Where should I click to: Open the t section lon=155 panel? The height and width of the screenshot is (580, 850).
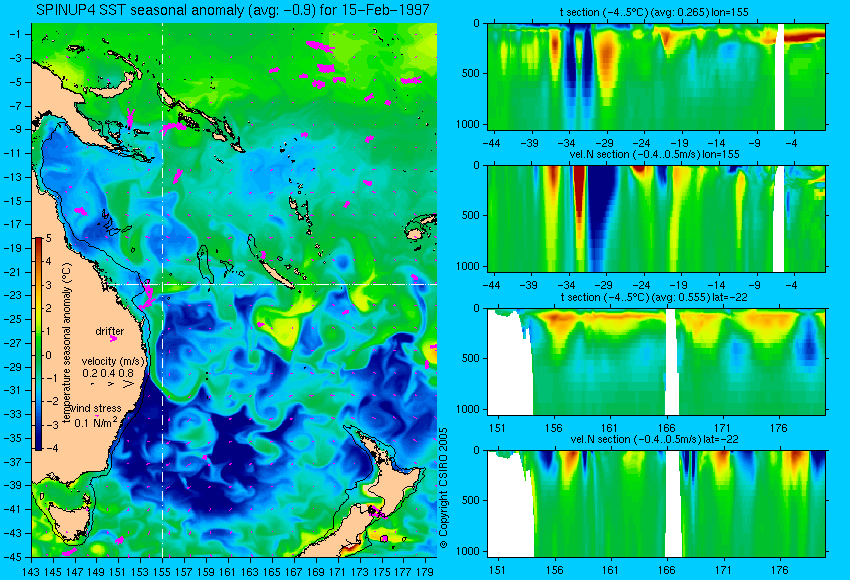click(656, 76)
